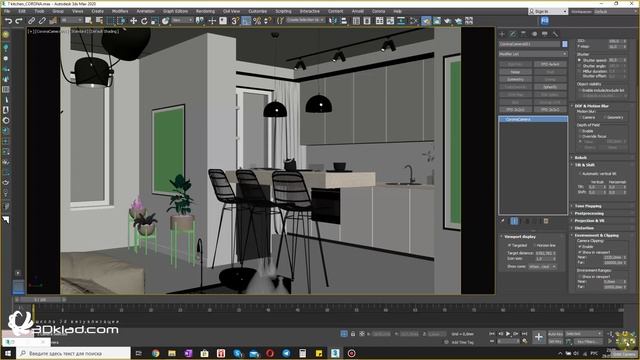Screen dimensions: 640x360
Task: Toggle Automatic vertical tilt checkbox
Action: pos(580,174)
